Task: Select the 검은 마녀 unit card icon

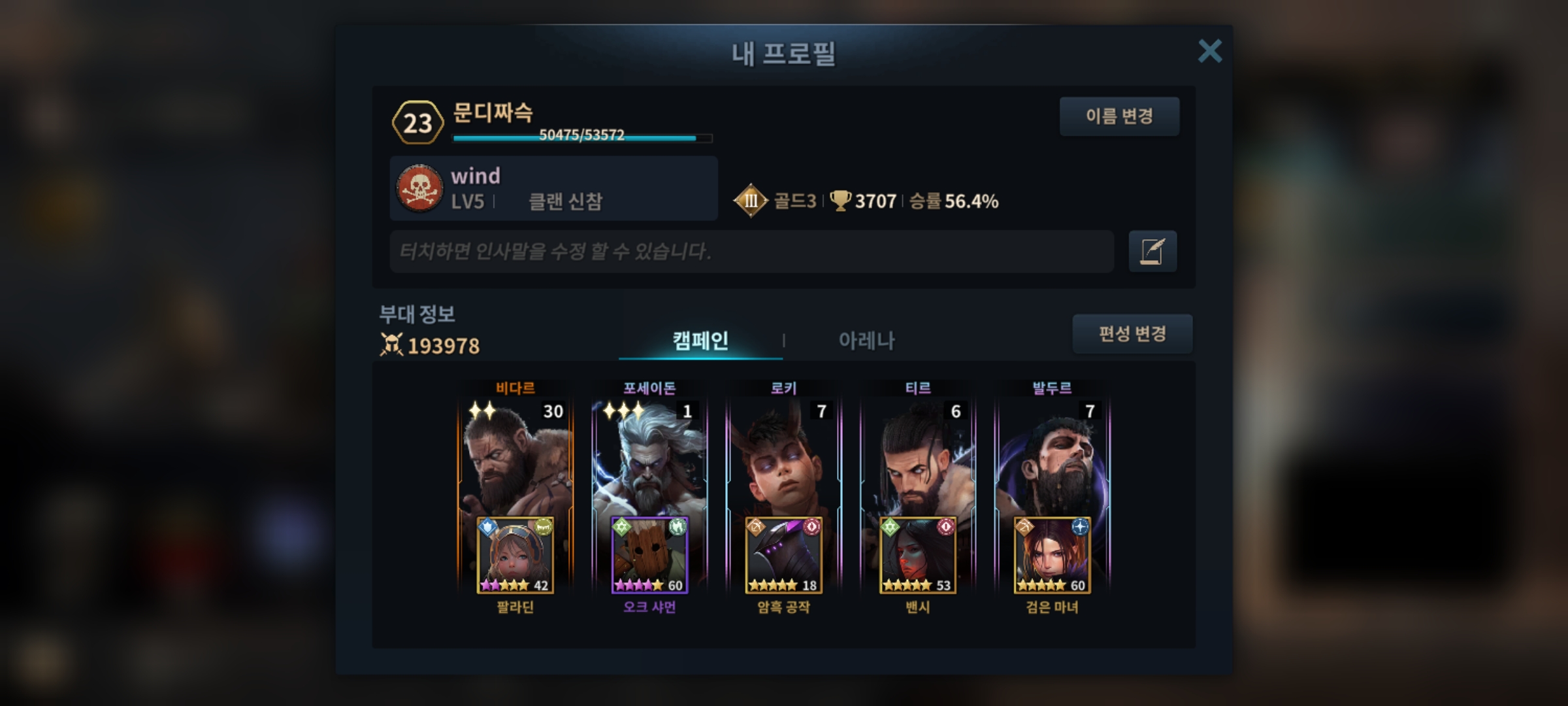Action: [x=1052, y=555]
